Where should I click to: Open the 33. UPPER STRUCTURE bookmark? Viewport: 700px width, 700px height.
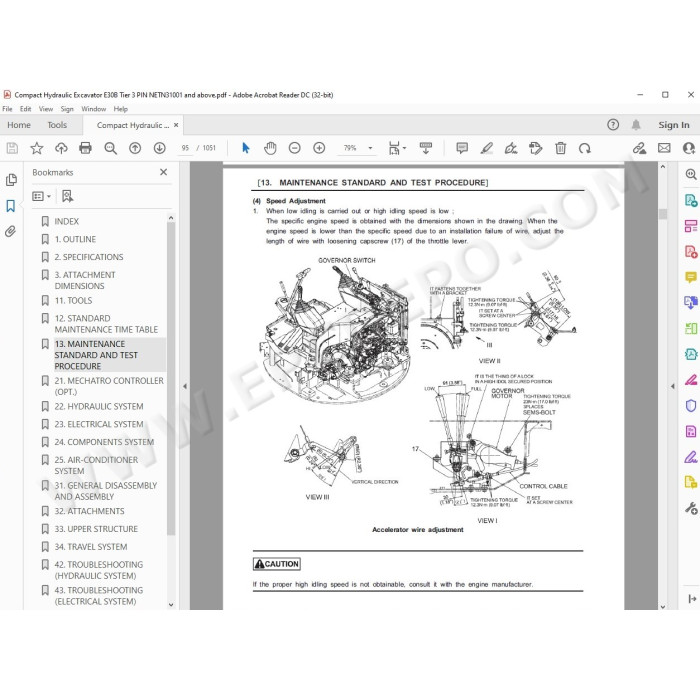click(x=96, y=529)
